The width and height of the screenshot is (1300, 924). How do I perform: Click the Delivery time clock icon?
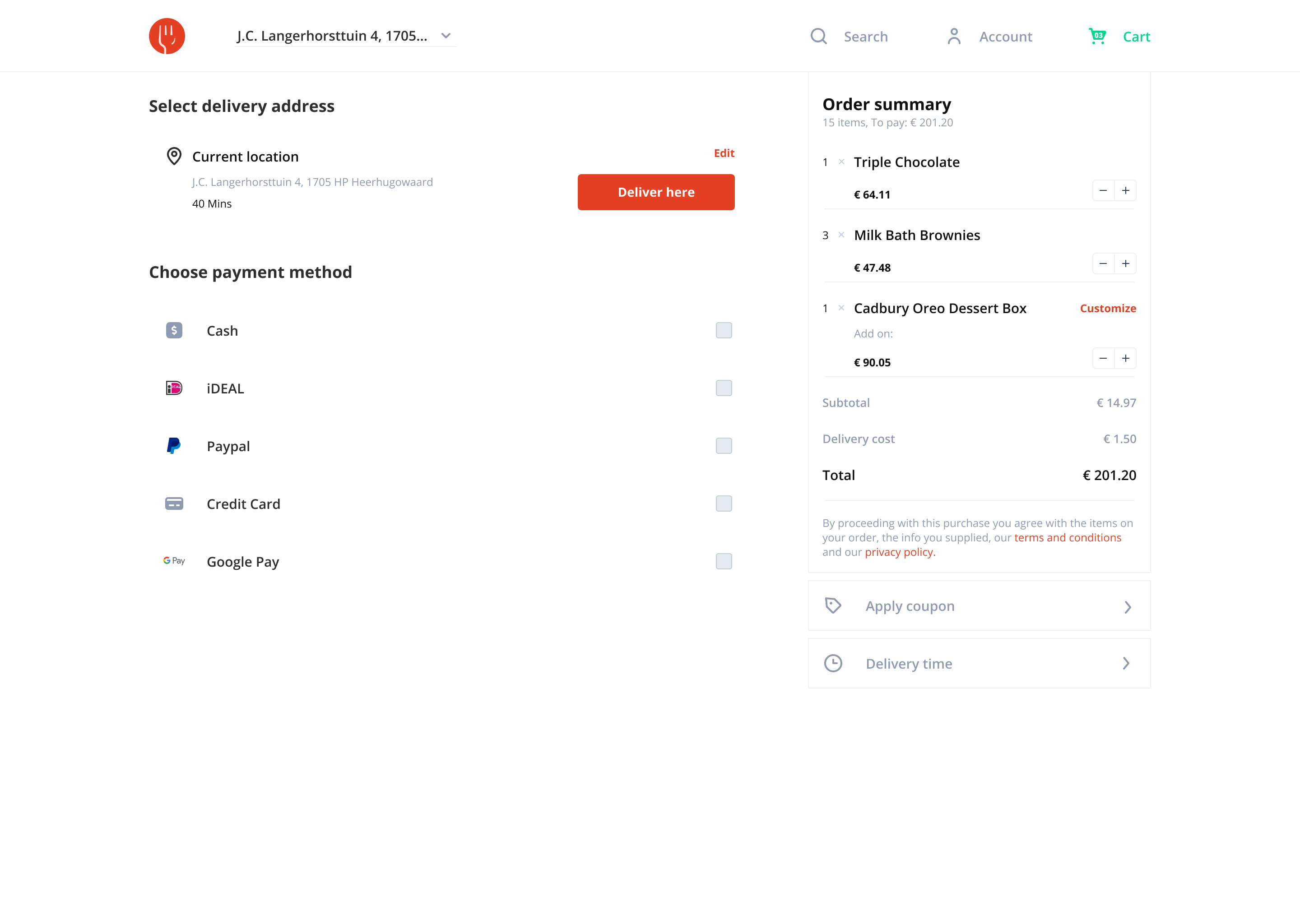pyautogui.click(x=833, y=663)
